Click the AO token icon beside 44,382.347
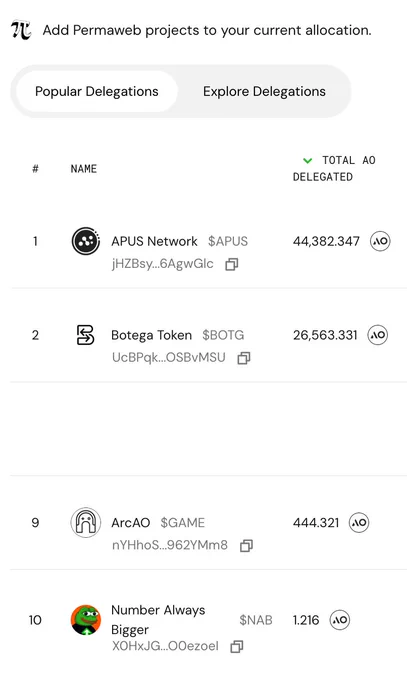 tap(380, 241)
